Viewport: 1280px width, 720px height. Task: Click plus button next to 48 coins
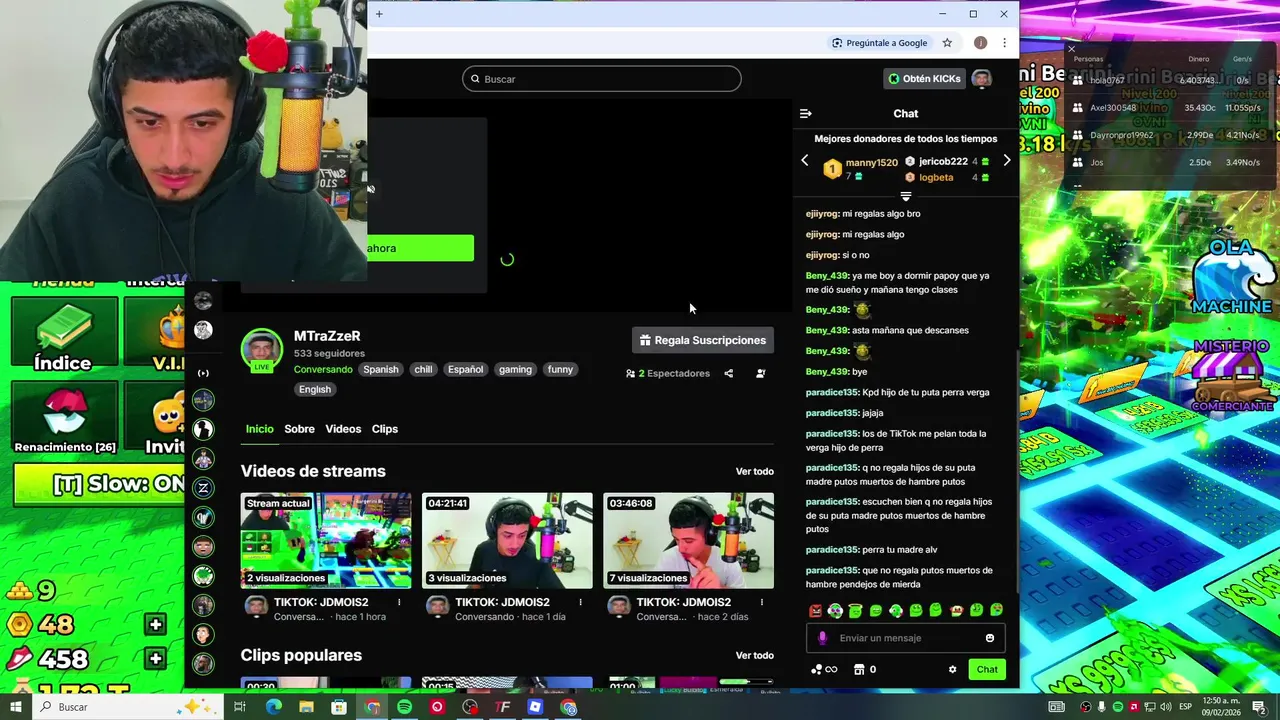155,625
